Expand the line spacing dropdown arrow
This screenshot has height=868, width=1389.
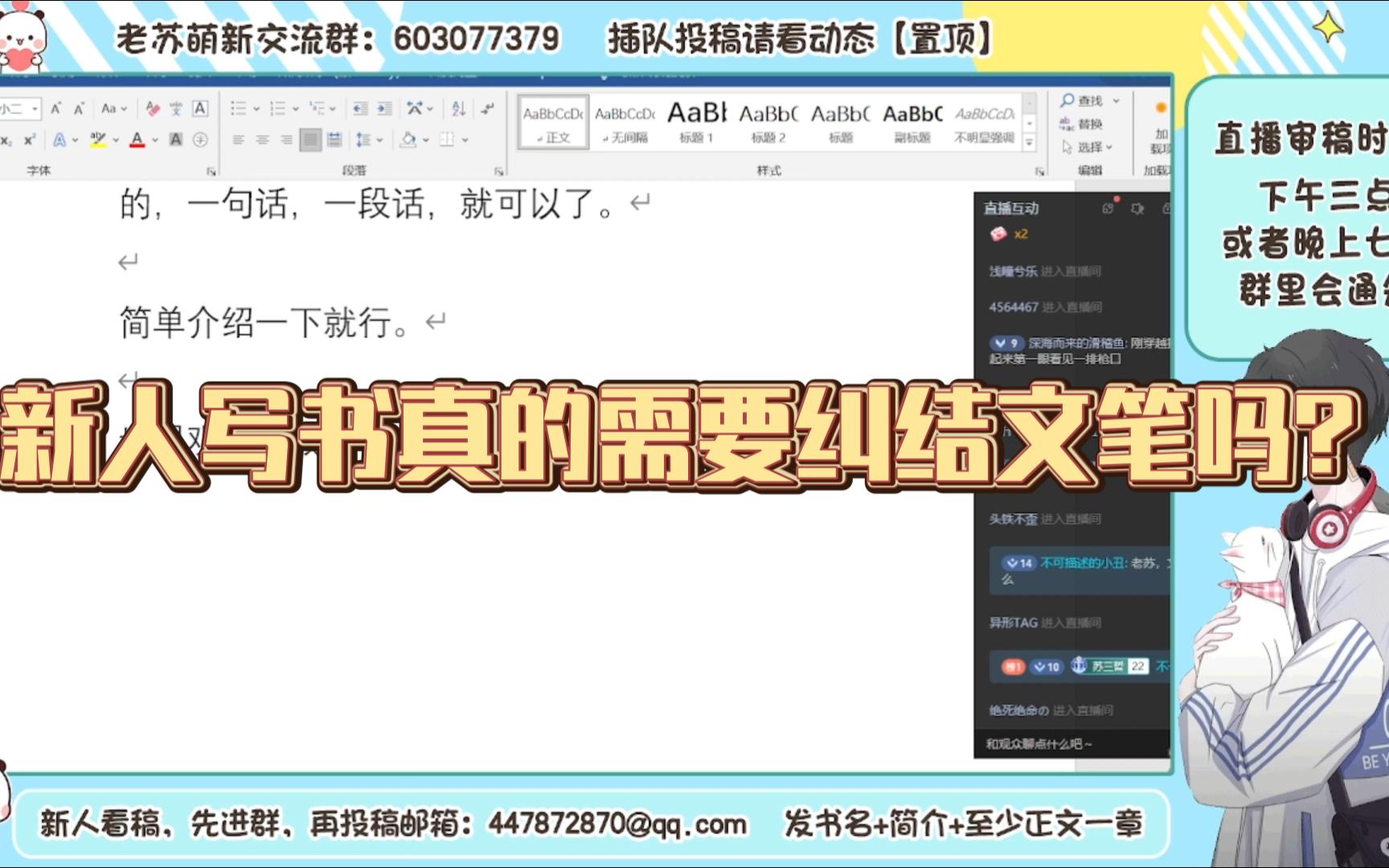[379, 140]
